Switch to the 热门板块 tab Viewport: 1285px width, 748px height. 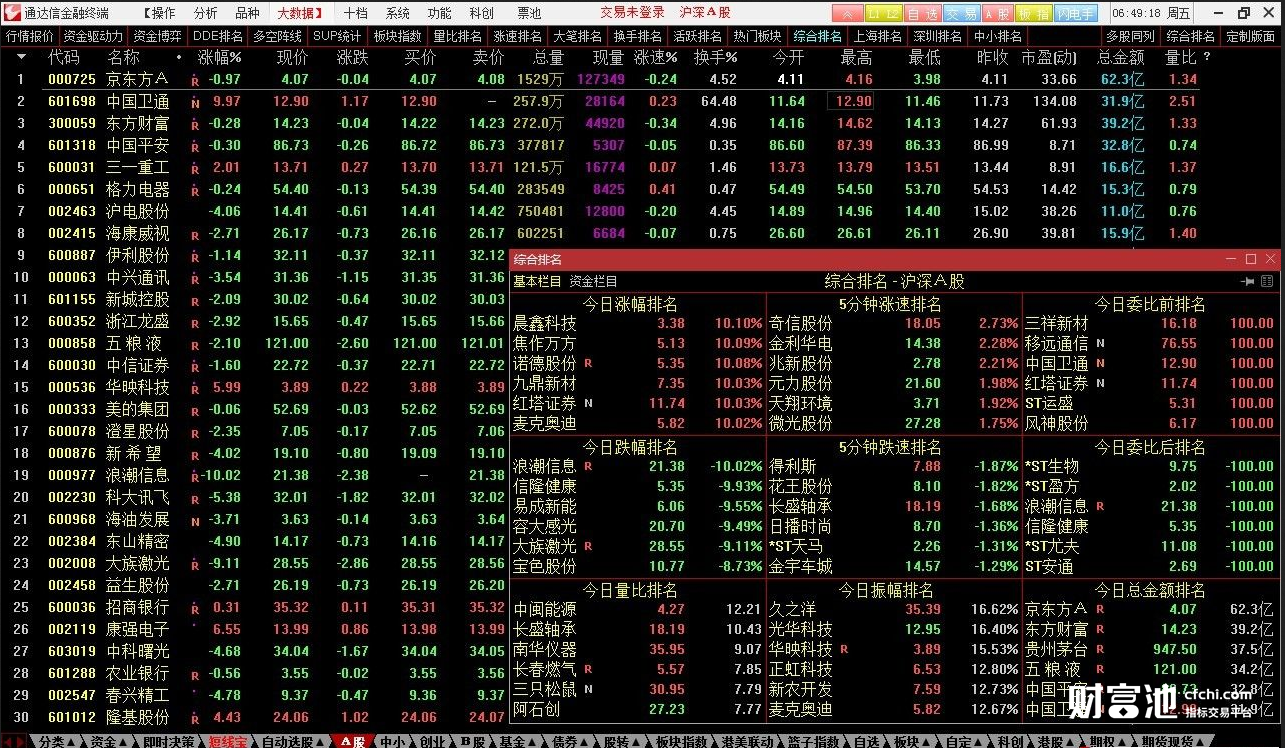[758, 36]
